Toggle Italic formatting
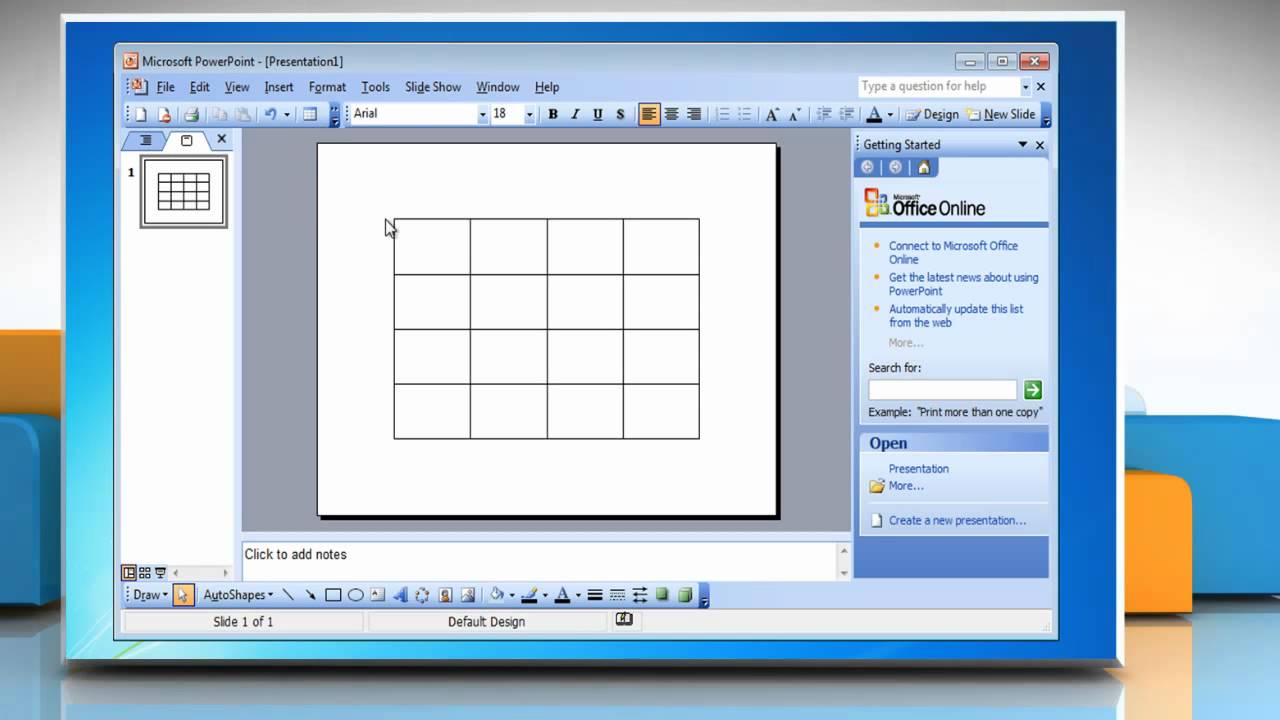 (x=575, y=114)
